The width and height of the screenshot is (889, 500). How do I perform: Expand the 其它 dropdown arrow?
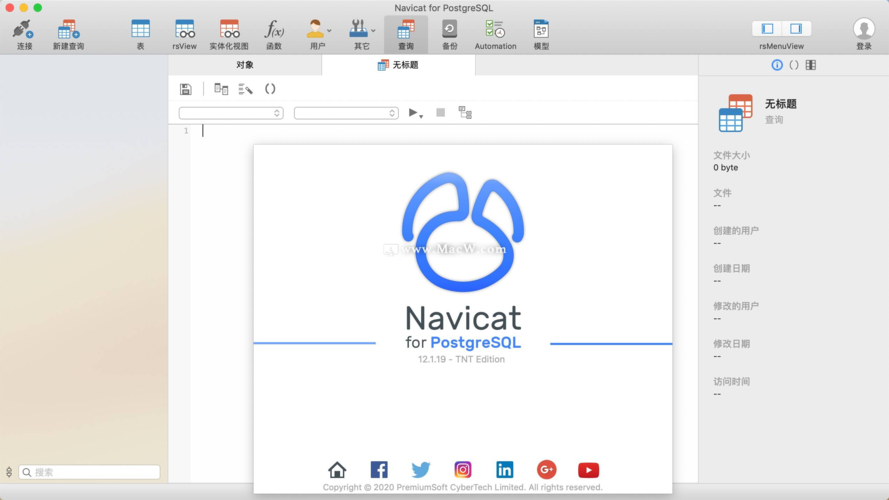(x=373, y=31)
